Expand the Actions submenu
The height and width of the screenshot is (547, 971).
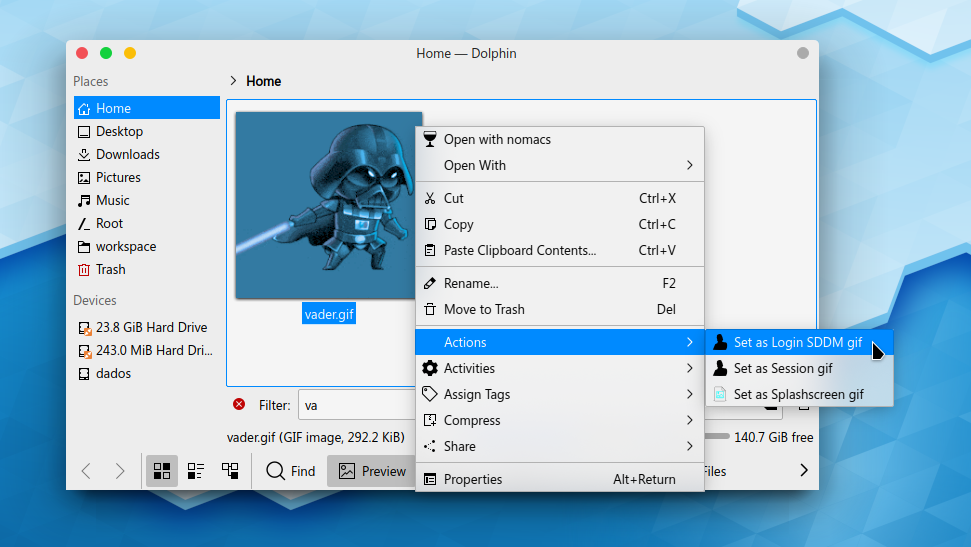560,342
